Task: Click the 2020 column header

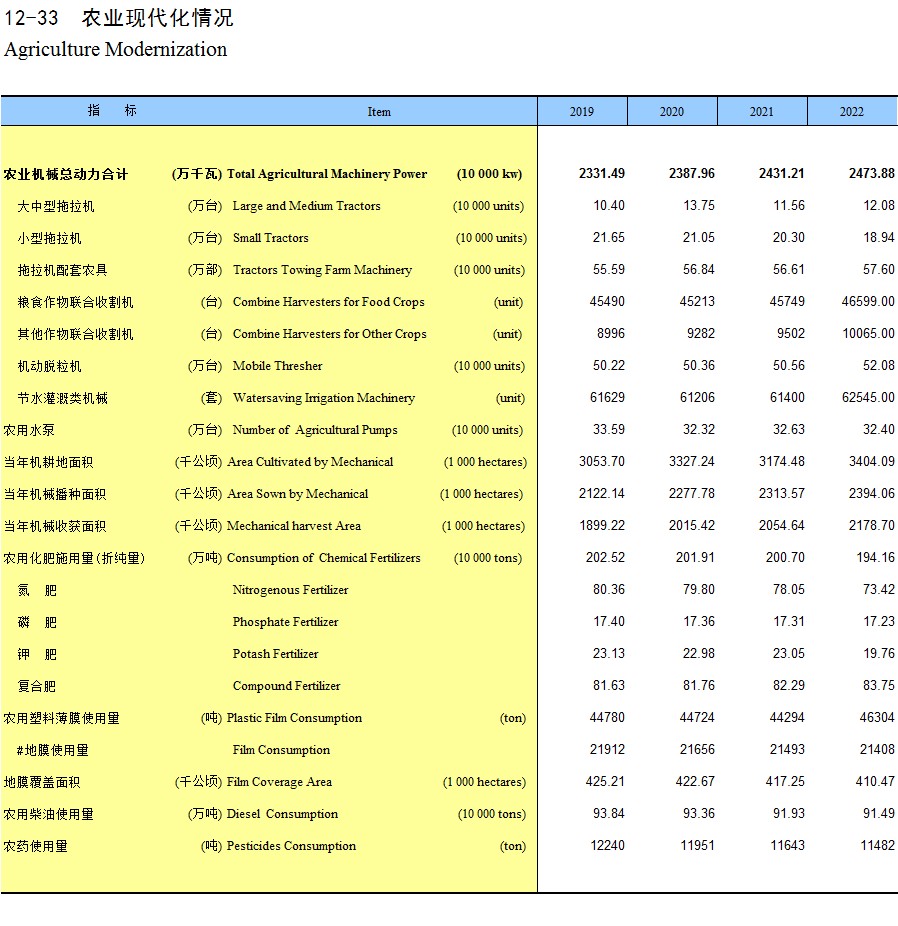Action: pos(672,112)
